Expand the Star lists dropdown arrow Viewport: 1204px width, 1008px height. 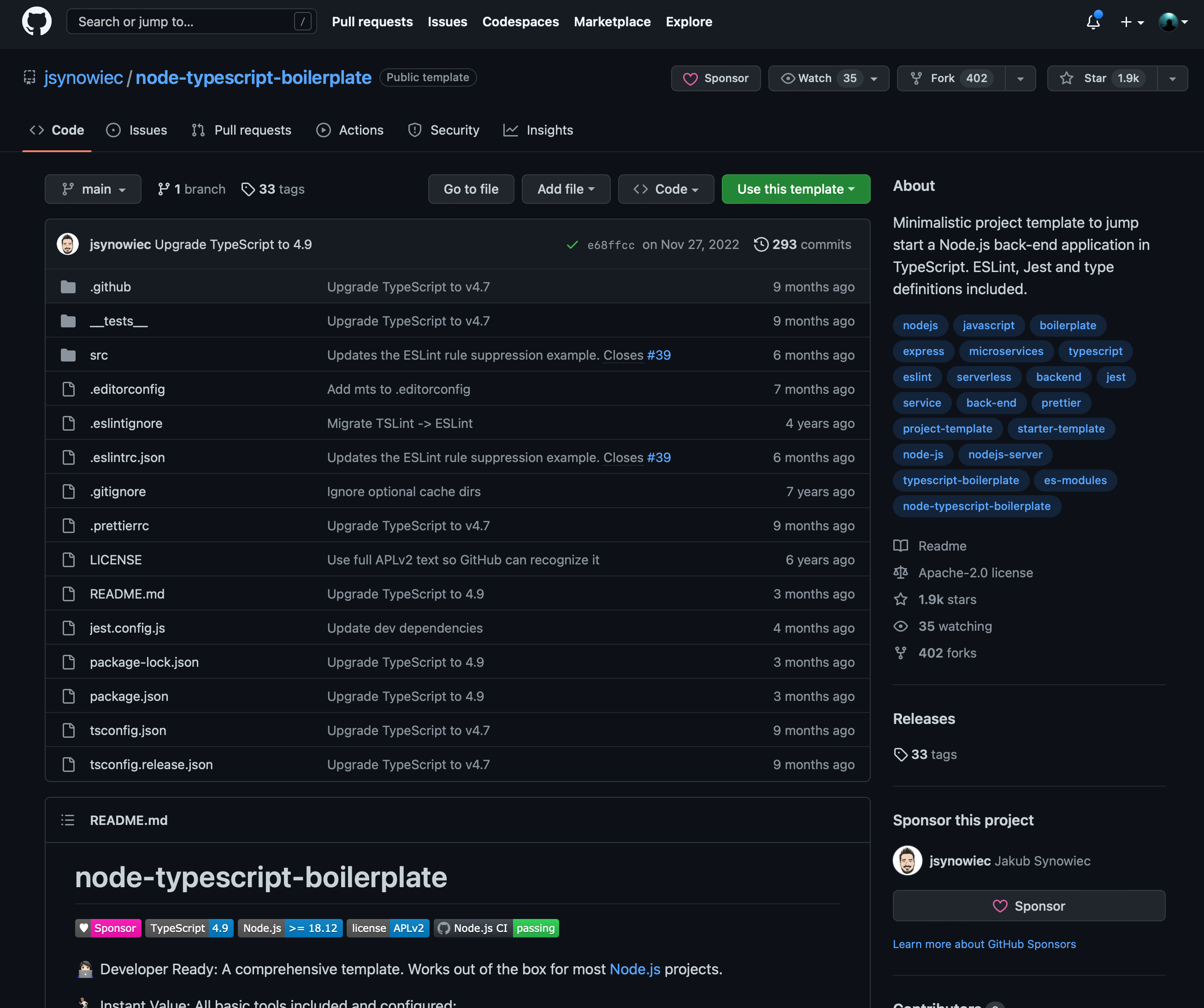point(1173,78)
